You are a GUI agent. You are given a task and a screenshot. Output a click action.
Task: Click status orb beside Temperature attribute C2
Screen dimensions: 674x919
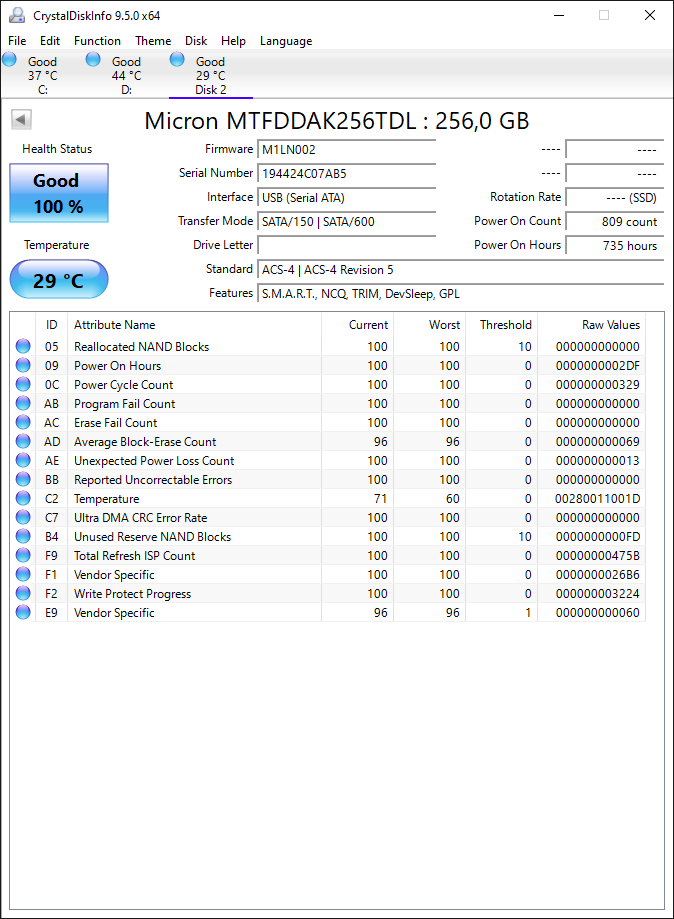[x=23, y=498]
